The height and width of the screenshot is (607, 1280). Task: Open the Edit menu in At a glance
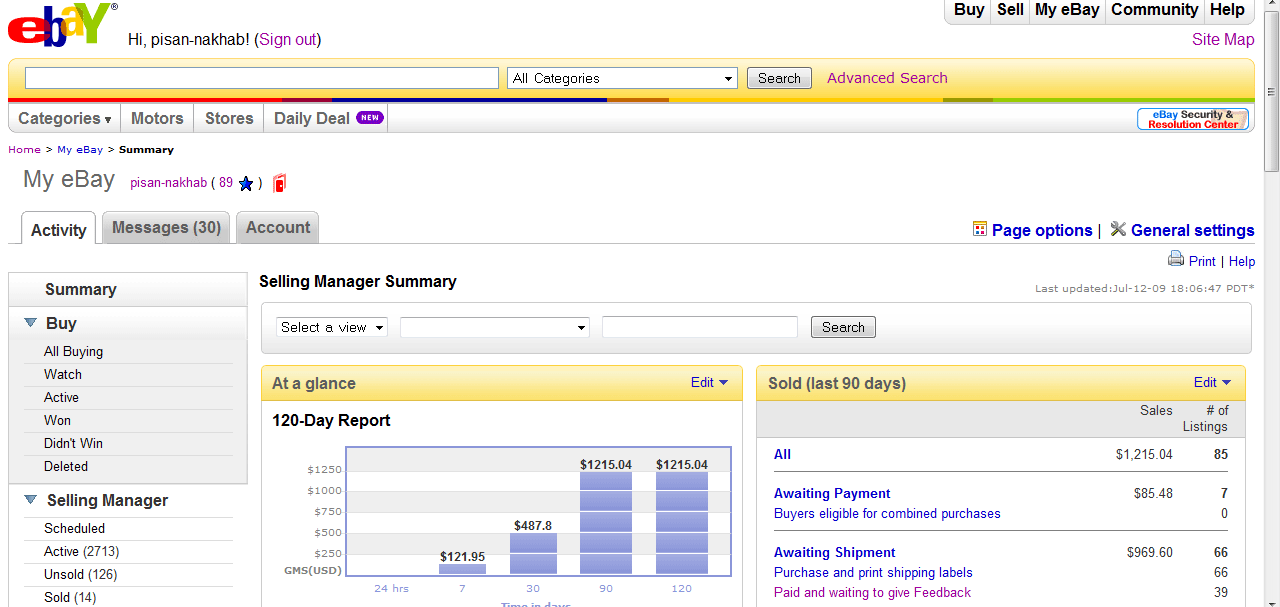tap(710, 382)
